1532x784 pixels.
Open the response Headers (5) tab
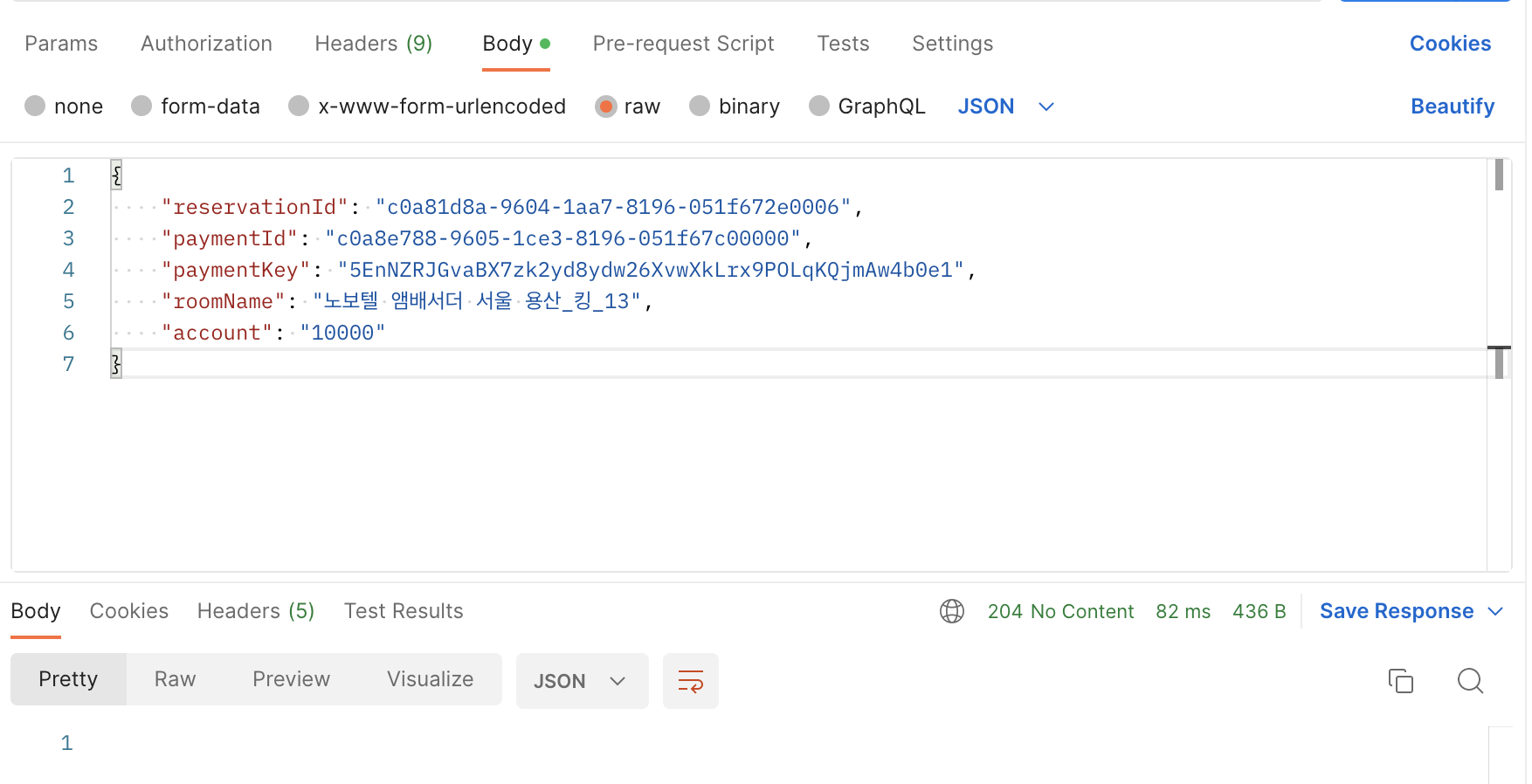(x=256, y=611)
